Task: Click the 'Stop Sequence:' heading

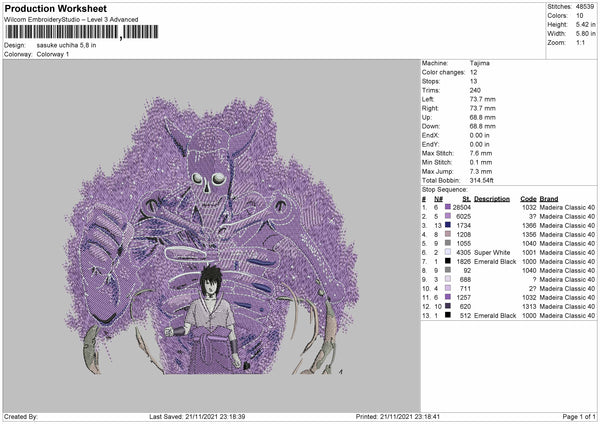Action: click(445, 190)
